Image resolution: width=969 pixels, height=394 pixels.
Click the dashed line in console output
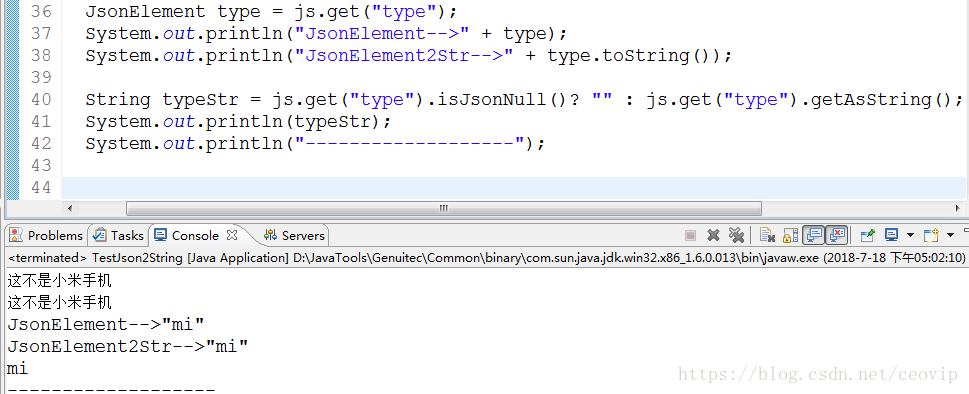pos(111,390)
